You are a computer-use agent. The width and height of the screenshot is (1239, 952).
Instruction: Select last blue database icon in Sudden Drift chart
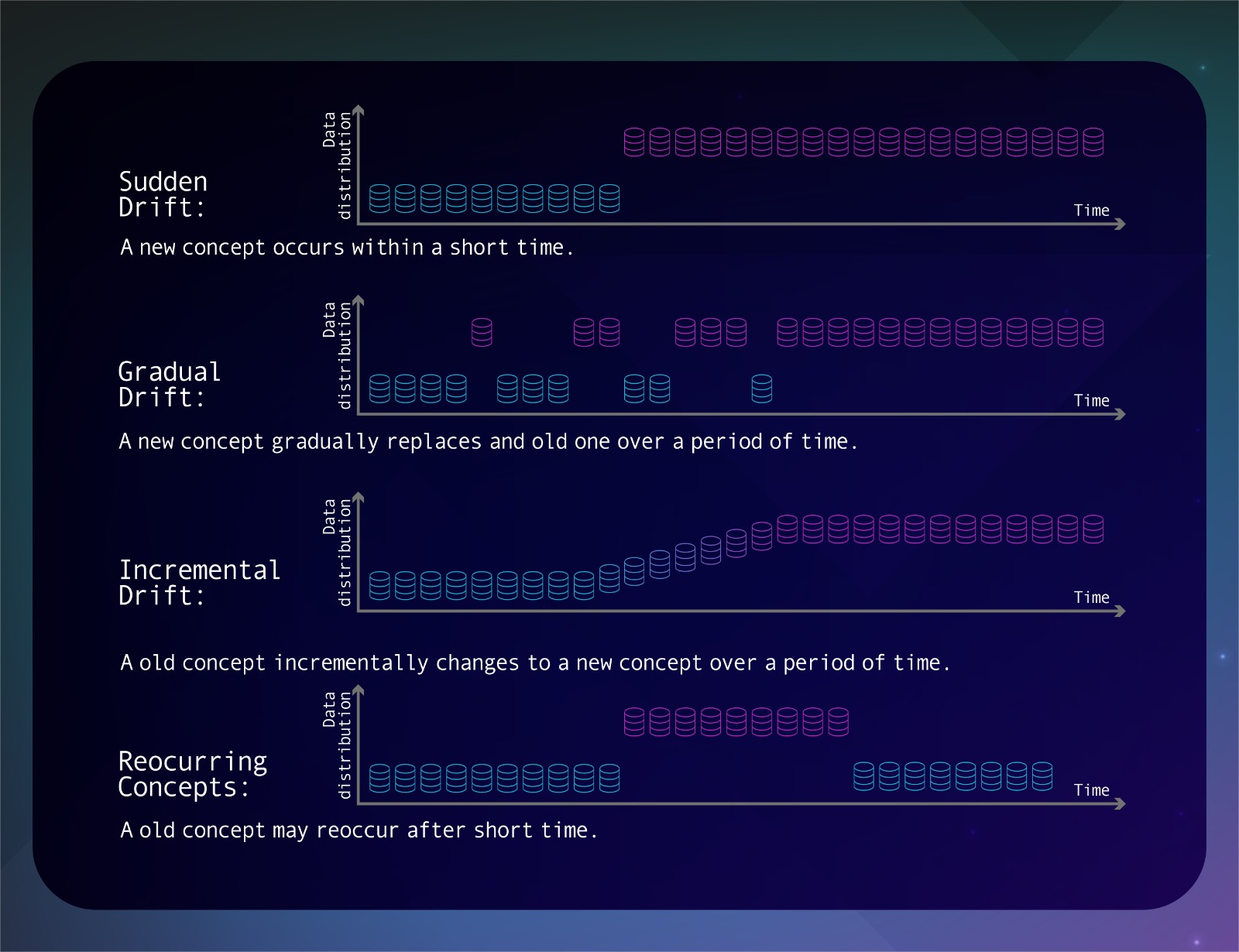click(609, 198)
